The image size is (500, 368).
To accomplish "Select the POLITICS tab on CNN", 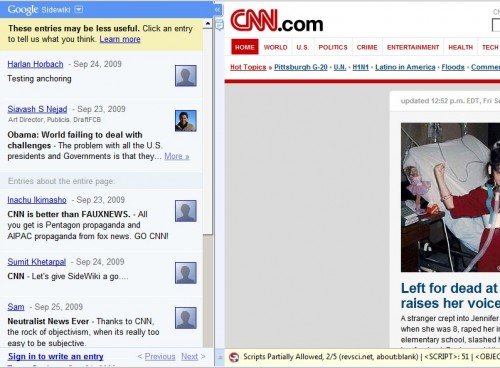I will pyautogui.click(x=333, y=47).
